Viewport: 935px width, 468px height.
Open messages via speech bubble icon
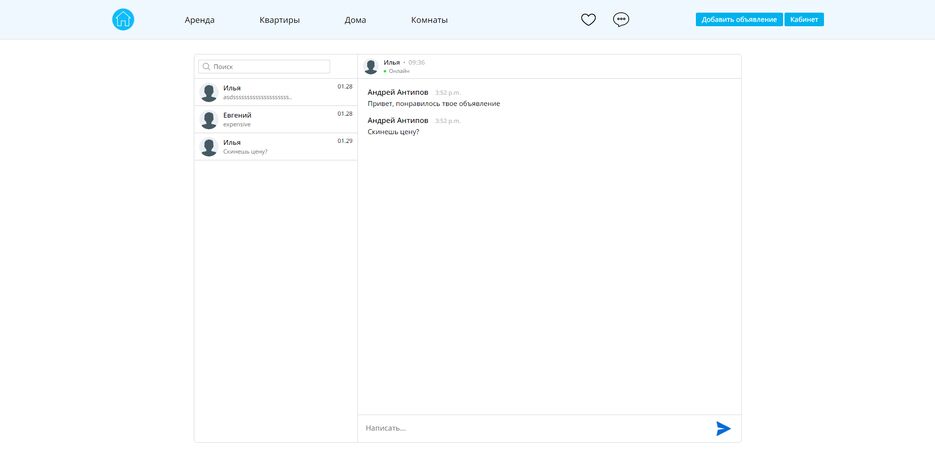621,20
